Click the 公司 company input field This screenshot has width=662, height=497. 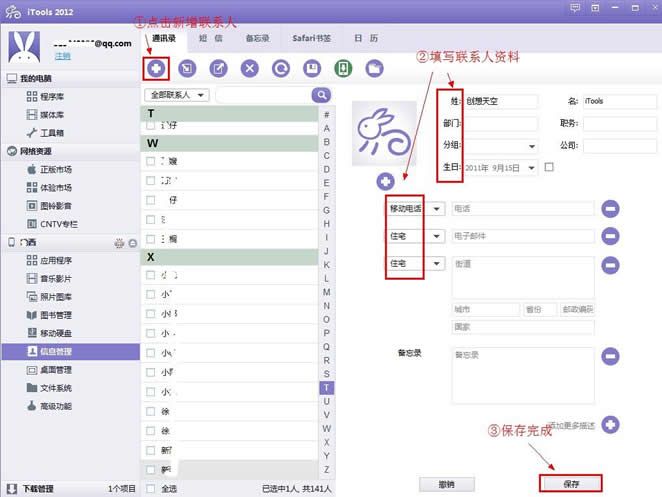click(620, 146)
